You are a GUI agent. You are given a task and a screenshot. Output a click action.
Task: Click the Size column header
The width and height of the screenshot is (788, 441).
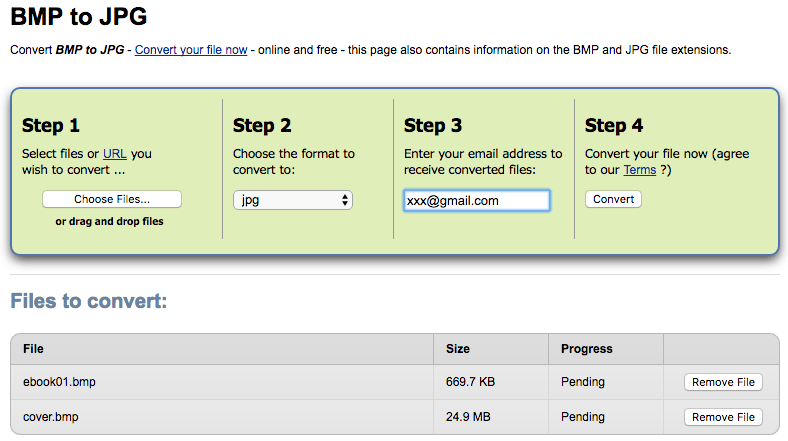[458, 349]
